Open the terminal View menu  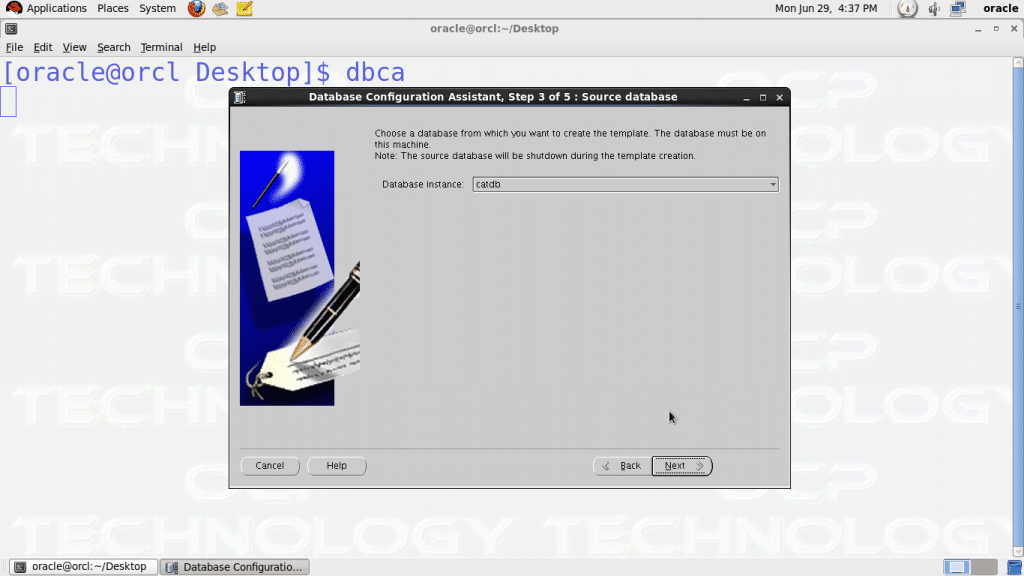pyautogui.click(x=74, y=47)
